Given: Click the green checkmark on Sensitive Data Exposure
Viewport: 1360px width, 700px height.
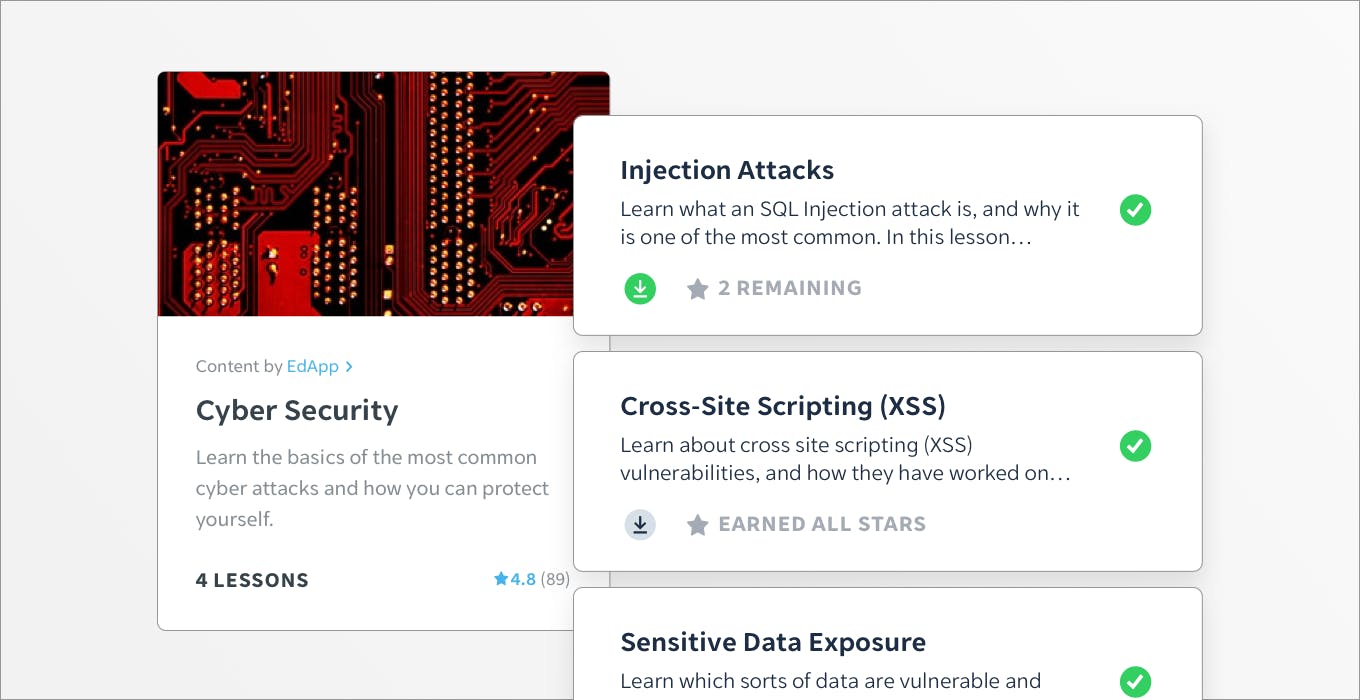Looking at the screenshot, I should [1135, 682].
